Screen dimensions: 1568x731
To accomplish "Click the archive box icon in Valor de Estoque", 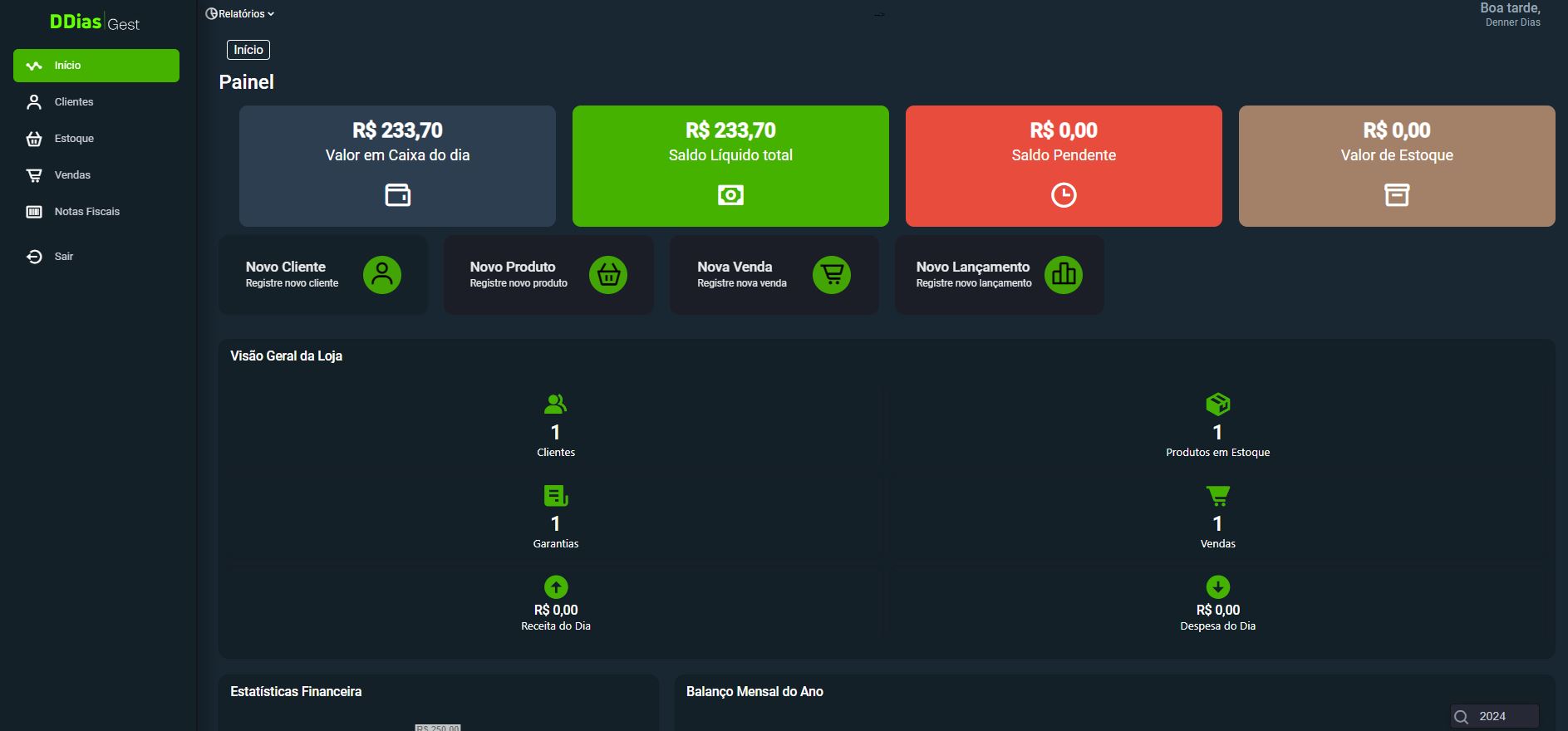I will click(x=1396, y=195).
